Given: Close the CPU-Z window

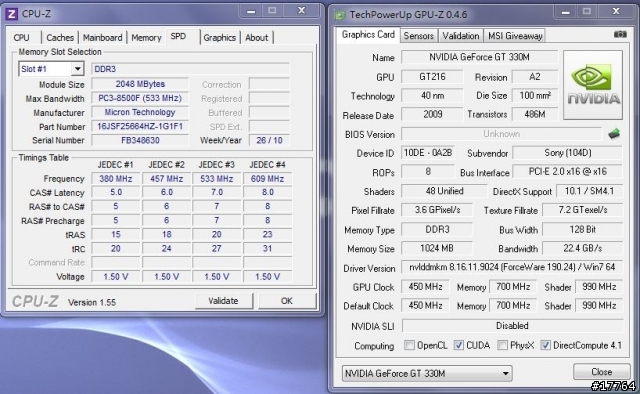Looking at the screenshot, I should 302,11.
